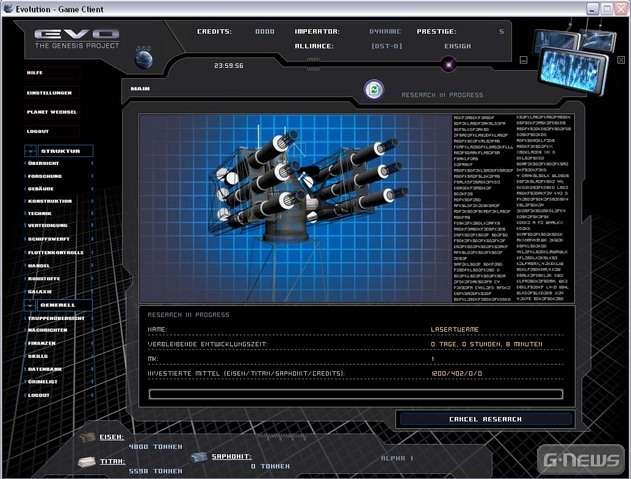The width and height of the screenshot is (631, 479).
Task: Click the Alpha 1 planet label
Action: [397, 458]
